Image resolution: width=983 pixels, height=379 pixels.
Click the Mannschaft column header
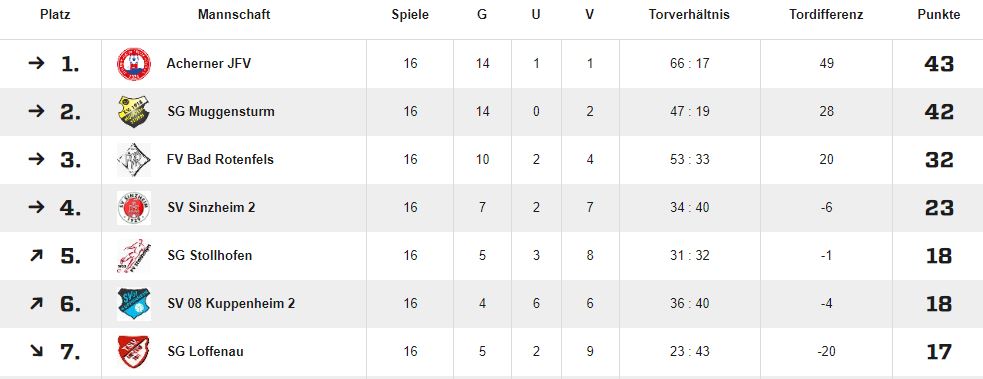[234, 15]
